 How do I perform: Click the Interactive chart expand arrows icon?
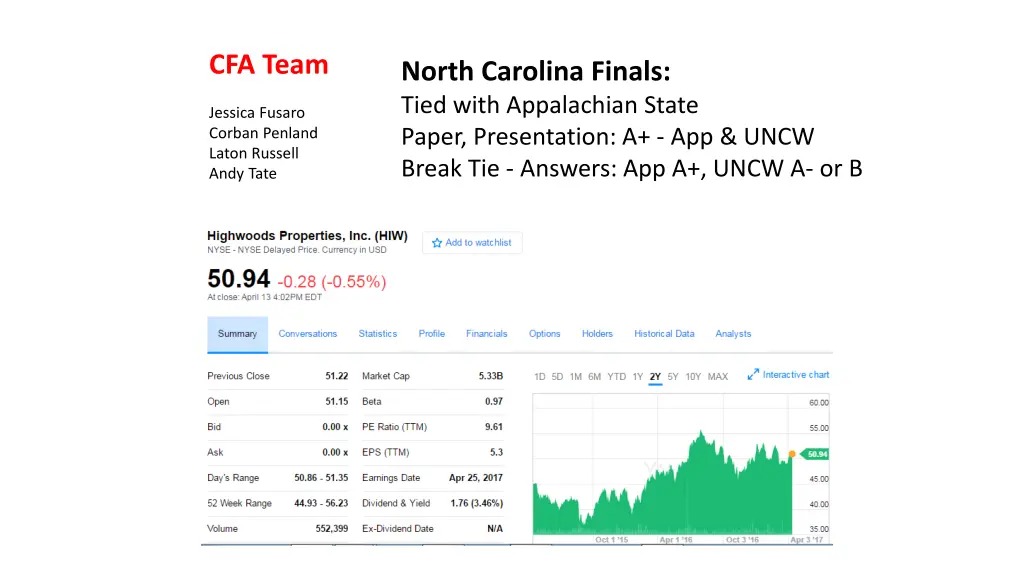(x=753, y=374)
